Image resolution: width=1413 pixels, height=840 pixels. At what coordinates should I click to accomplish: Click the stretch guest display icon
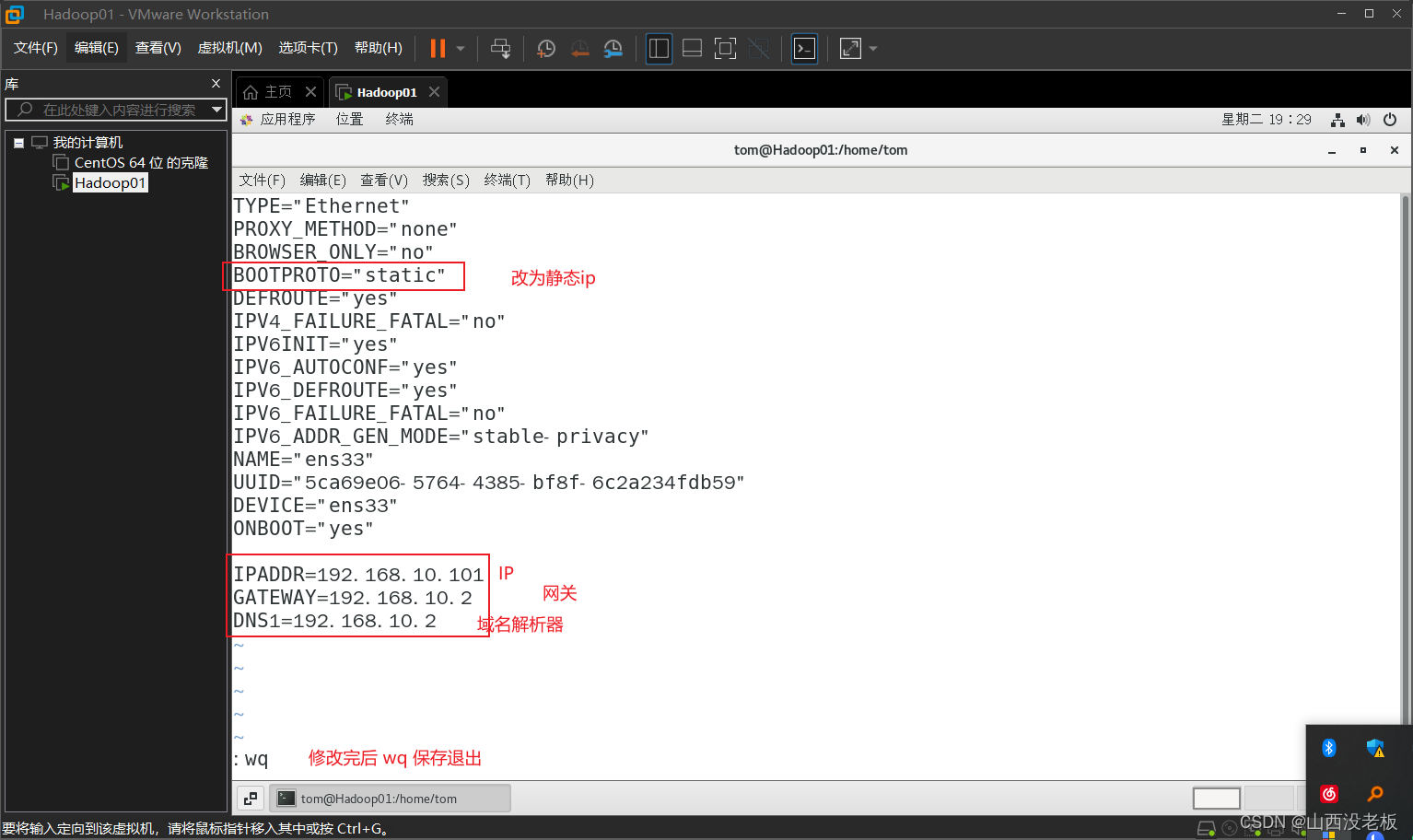pyautogui.click(x=850, y=48)
